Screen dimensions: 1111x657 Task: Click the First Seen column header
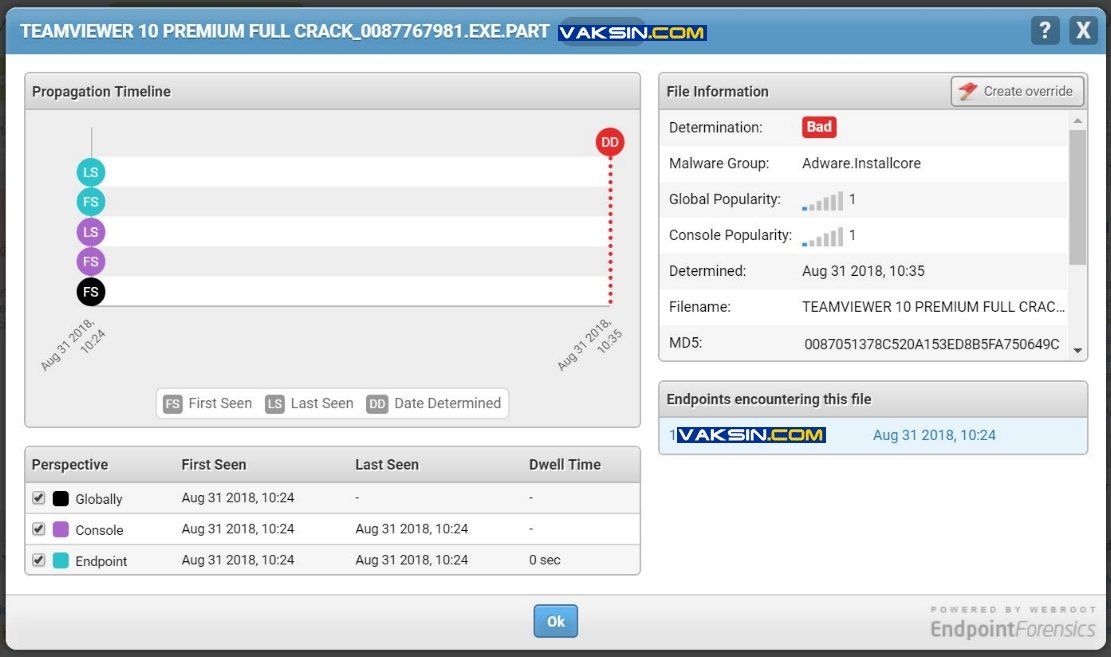point(214,465)
